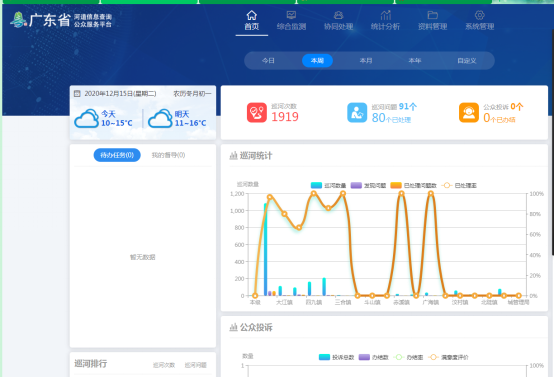Click the 广海镇 axis label
Screen dimensions: 554x377
coord(431,302)
